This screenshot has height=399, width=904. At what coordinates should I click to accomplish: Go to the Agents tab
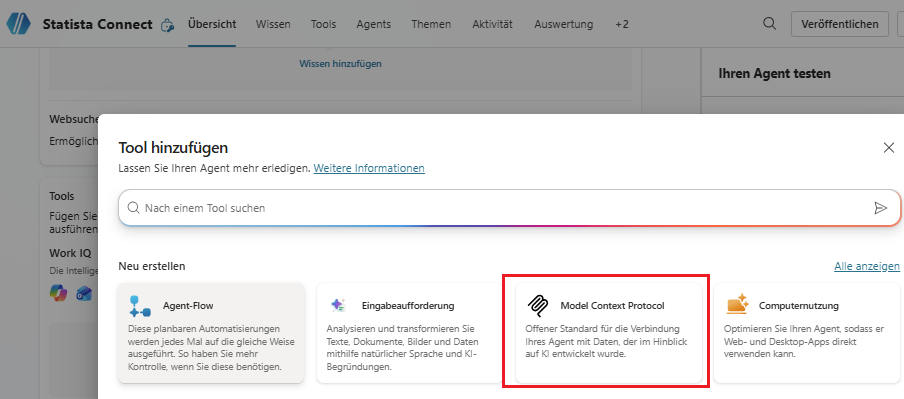pos(374,24)
